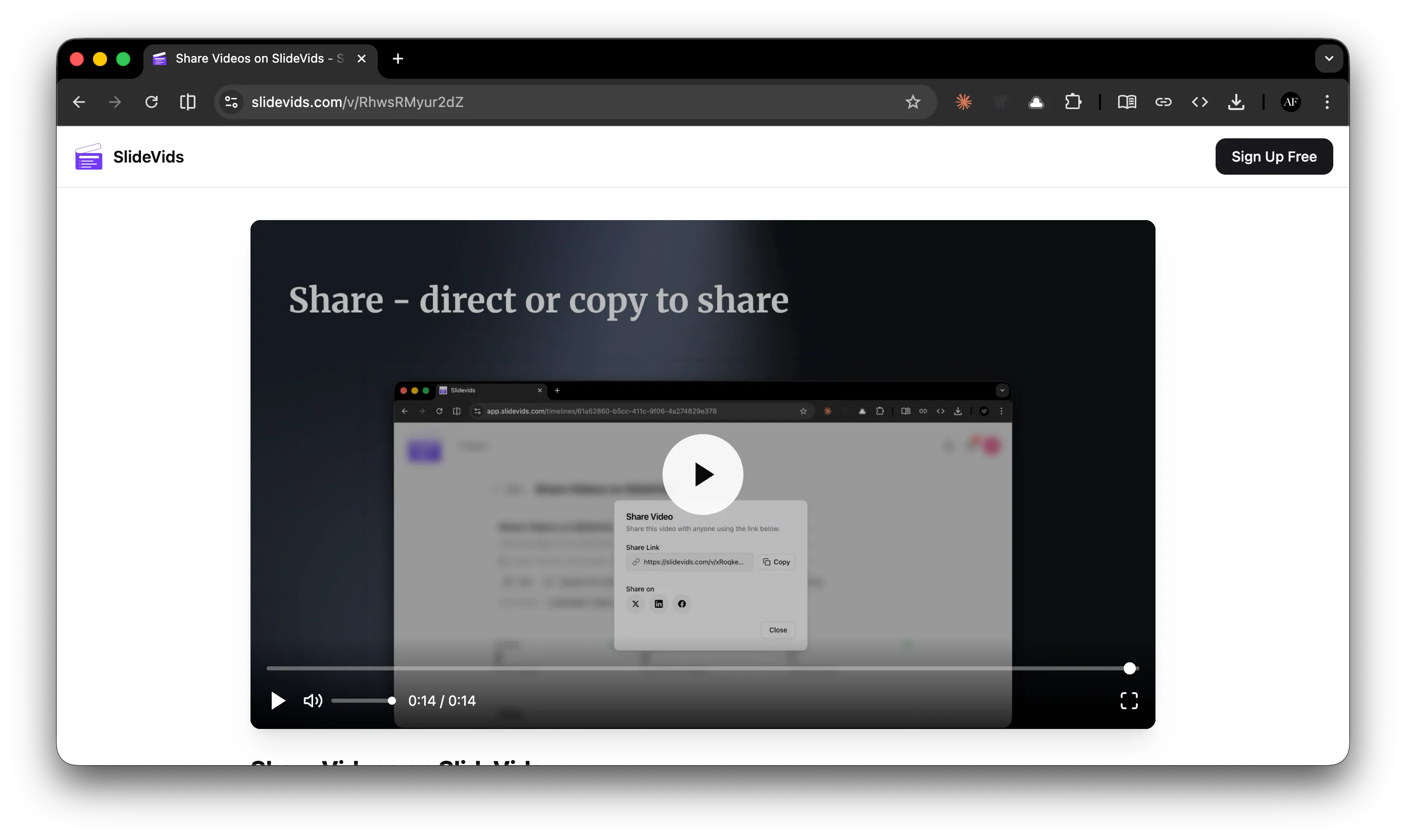Open the browser extensions puzzle icon

1073,102
